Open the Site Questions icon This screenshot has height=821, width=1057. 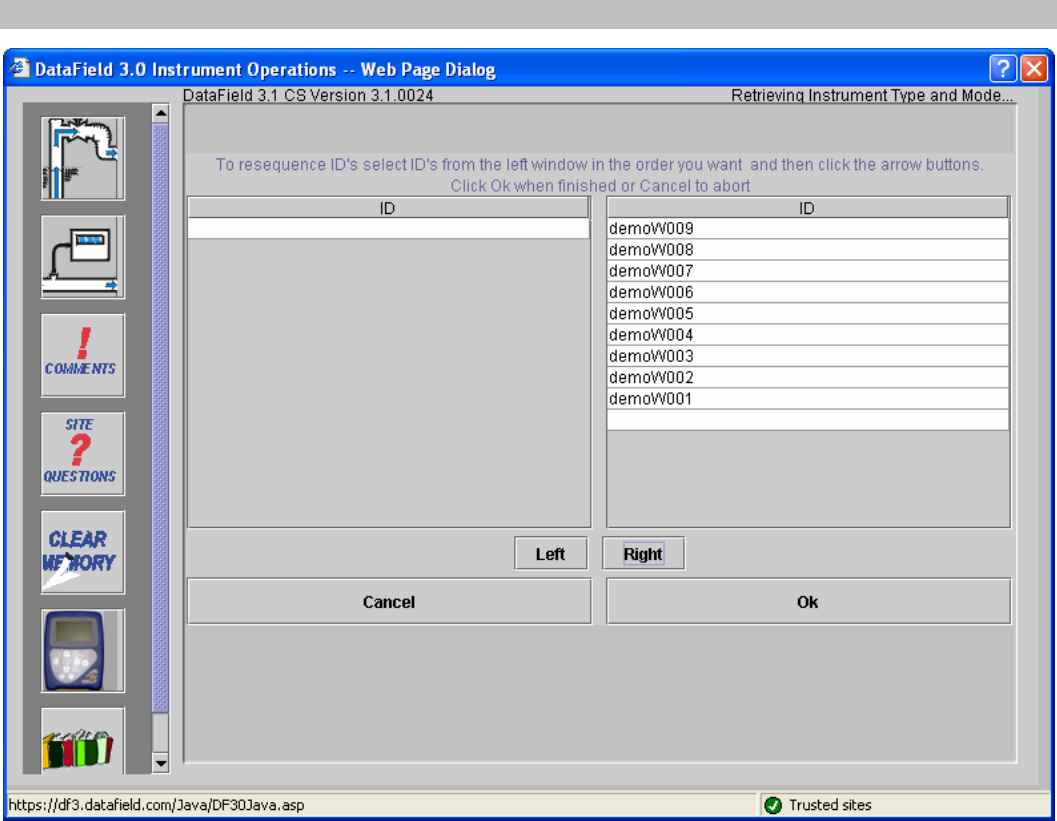(83, 454)
